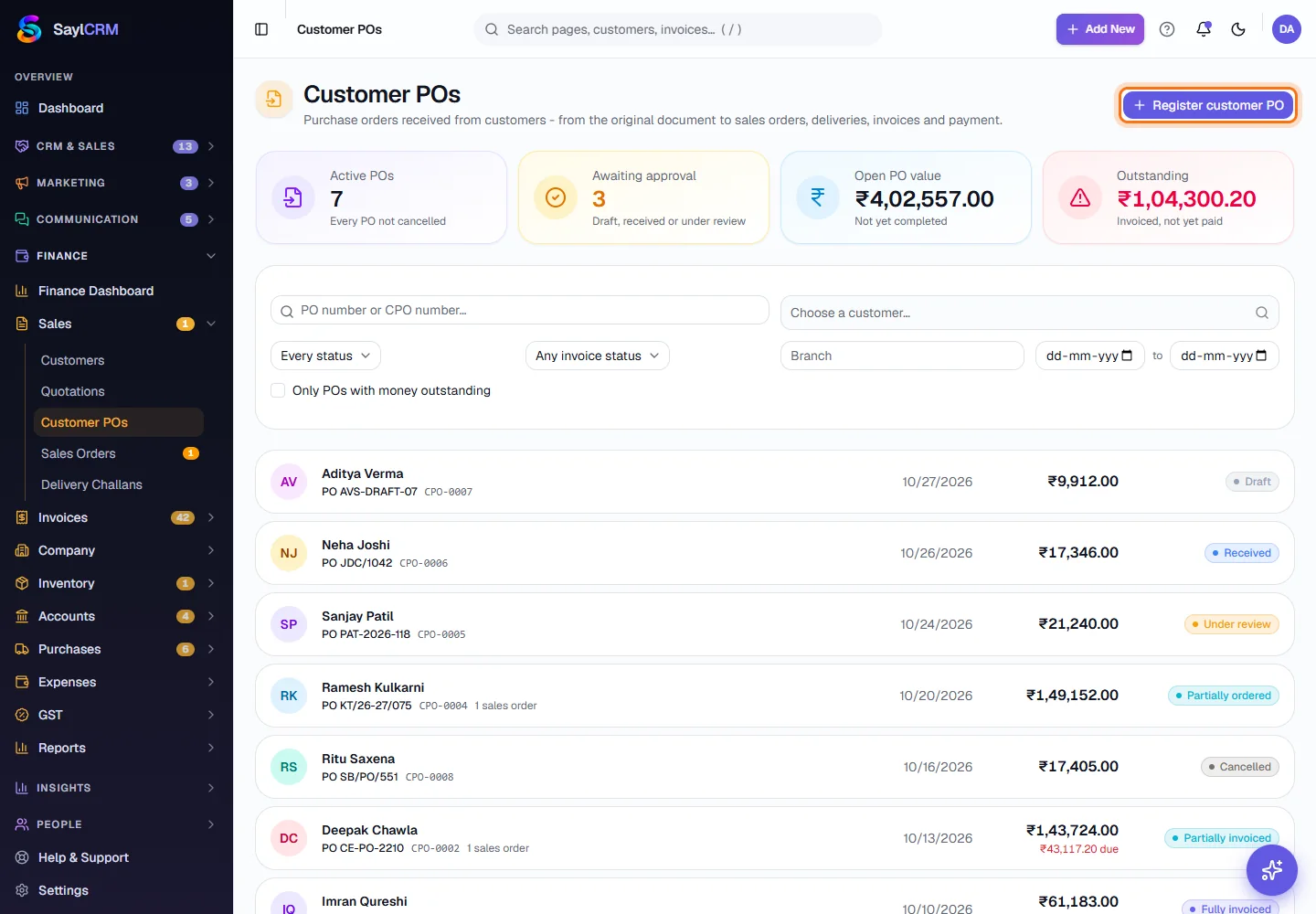Click the Ramesh Kulkarni RK avatar
Viewport: 1316px width, 914px height.
(289, 696)
